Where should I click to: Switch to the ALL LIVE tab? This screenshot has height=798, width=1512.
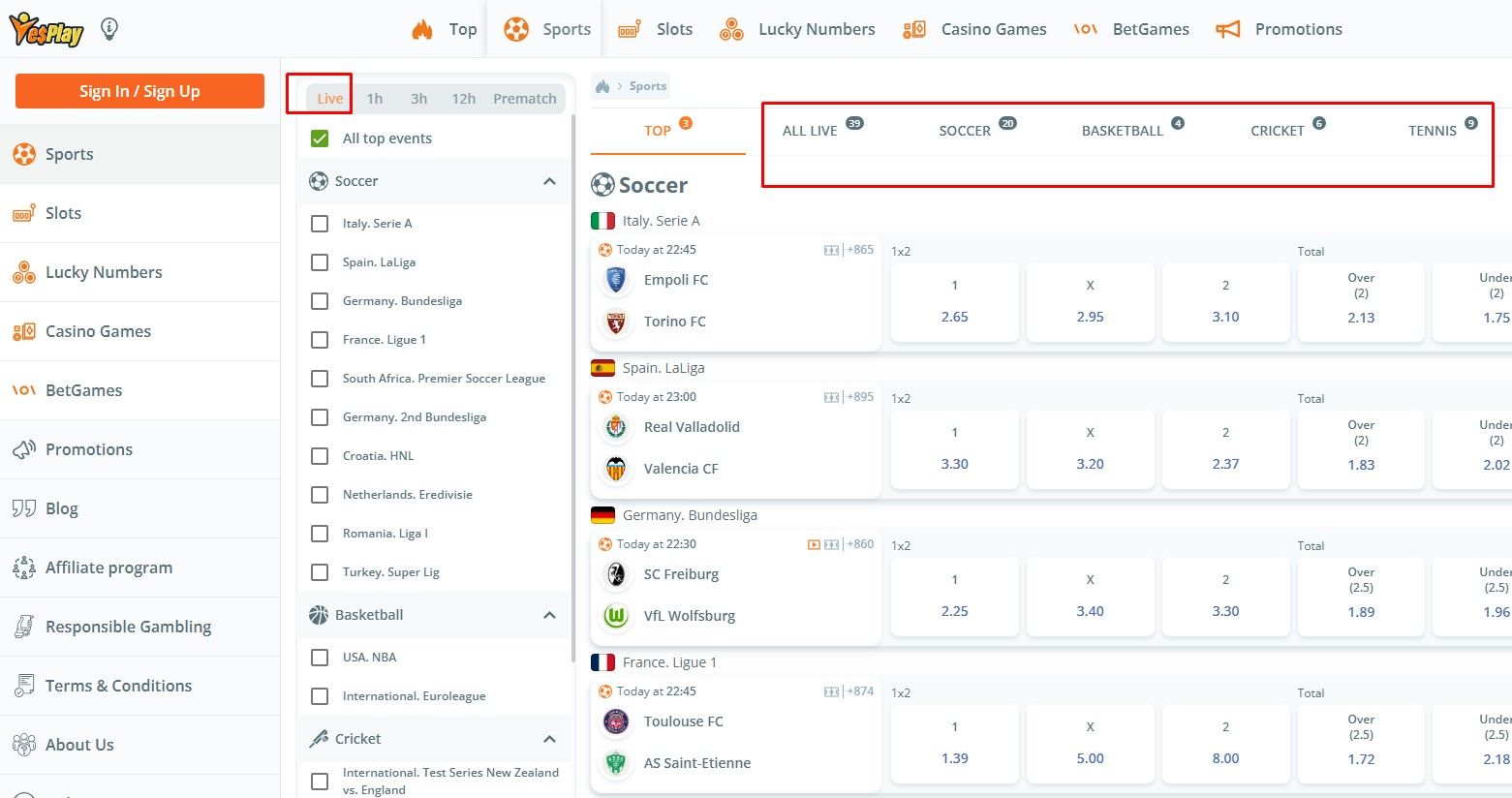(810, 131)
